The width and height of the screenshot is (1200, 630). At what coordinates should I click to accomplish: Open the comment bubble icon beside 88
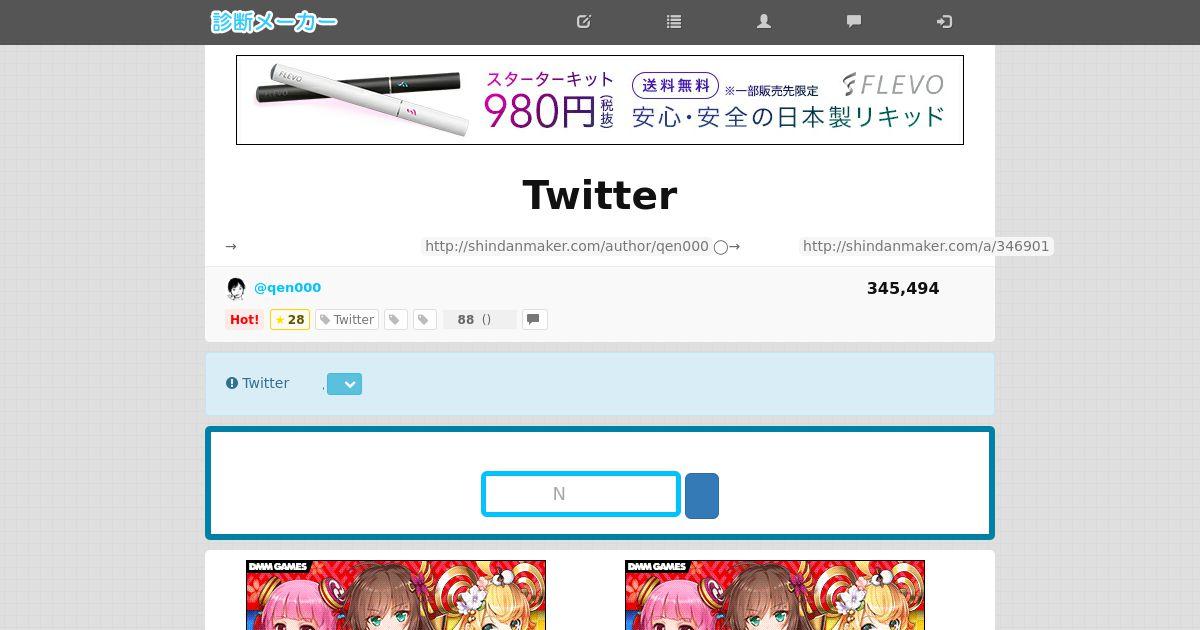click(x=535, y=320)
